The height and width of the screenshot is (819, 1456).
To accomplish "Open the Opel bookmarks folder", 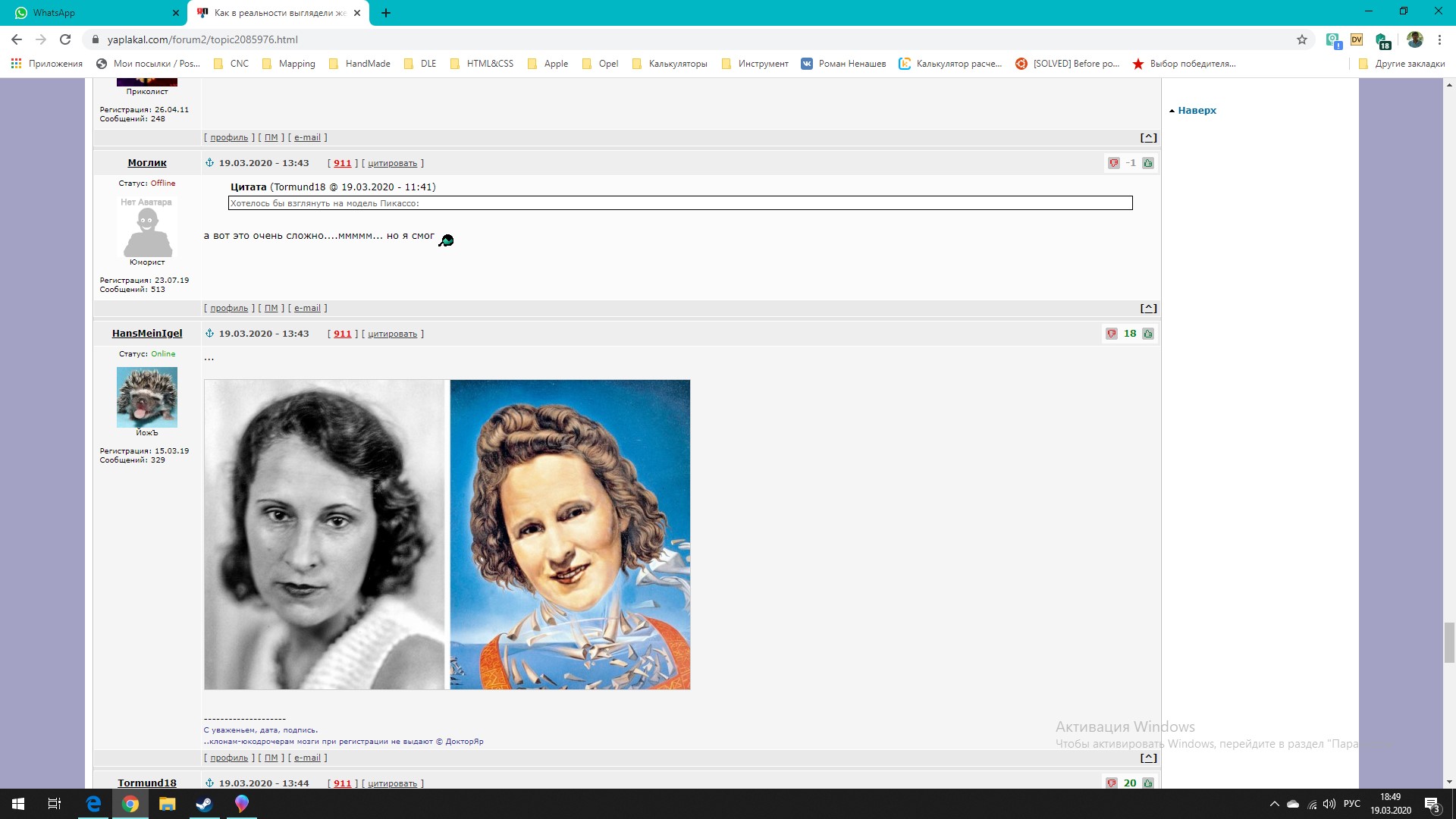I will click(x=600, y=64).
